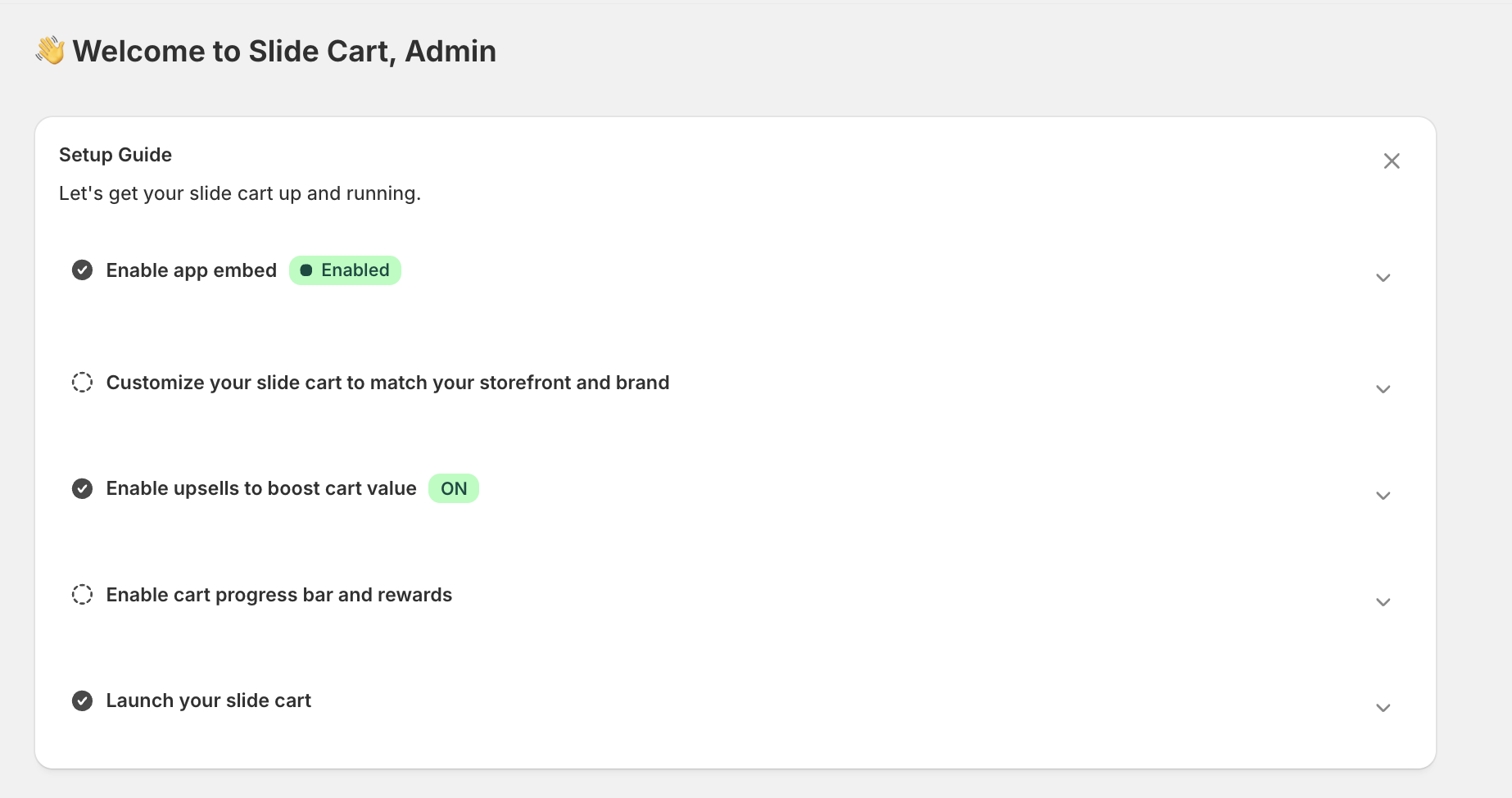Open the Enable app embed step title
This screenshot has width=1512, height=798.
[192, 270]
